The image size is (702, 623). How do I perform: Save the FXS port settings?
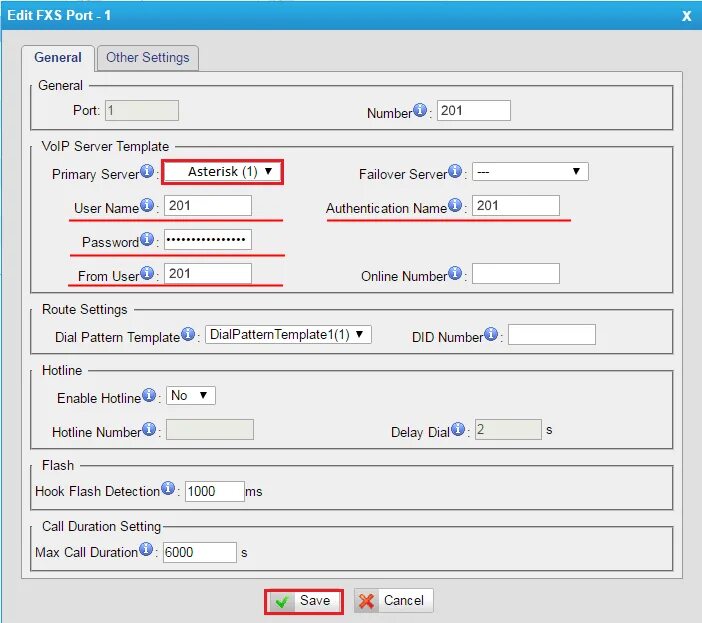click(x=304, y=601)
